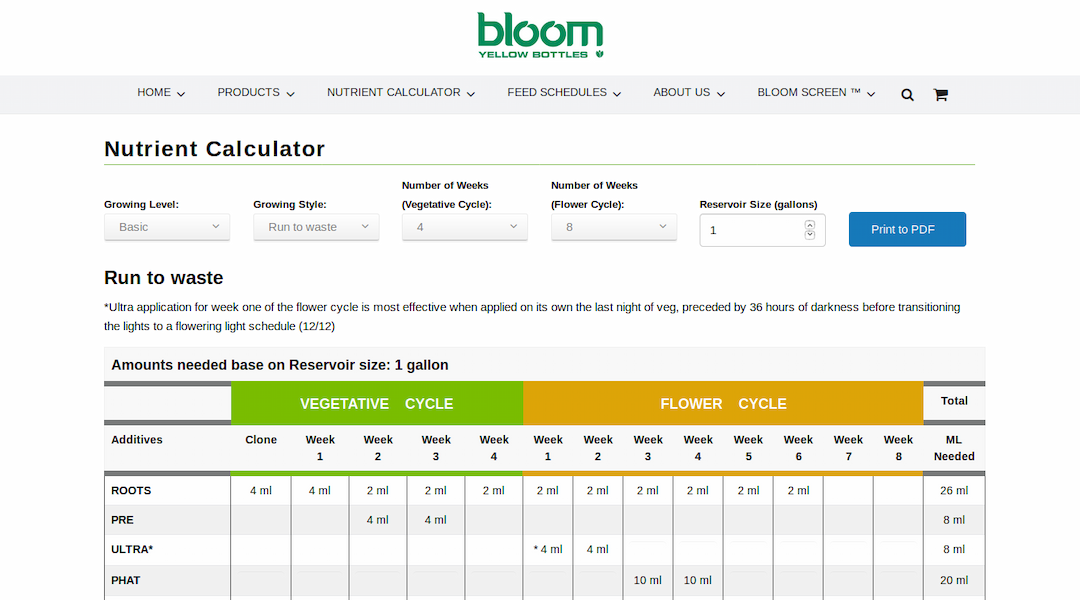Screen dimensions: 1080x600
Task: Open the Growing Level dropdown
Action: 167,227
